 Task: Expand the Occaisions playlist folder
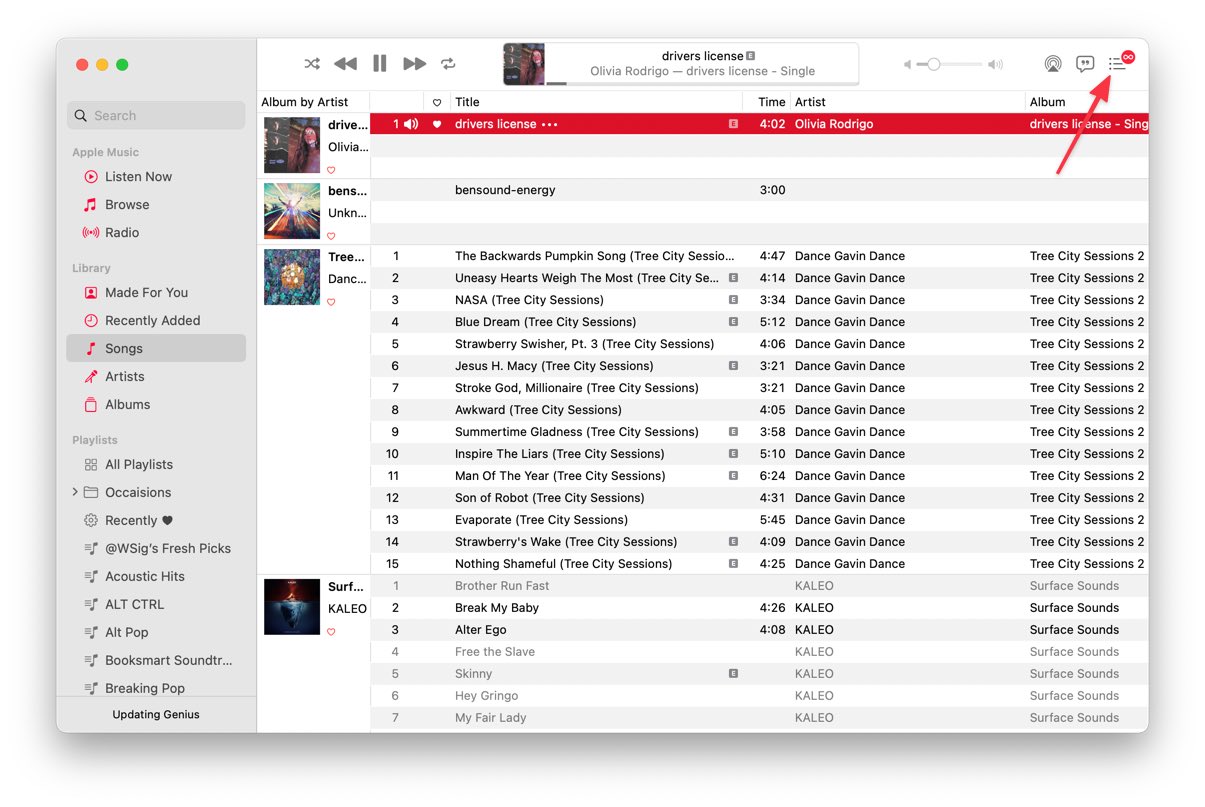click(x=75, y=492)
